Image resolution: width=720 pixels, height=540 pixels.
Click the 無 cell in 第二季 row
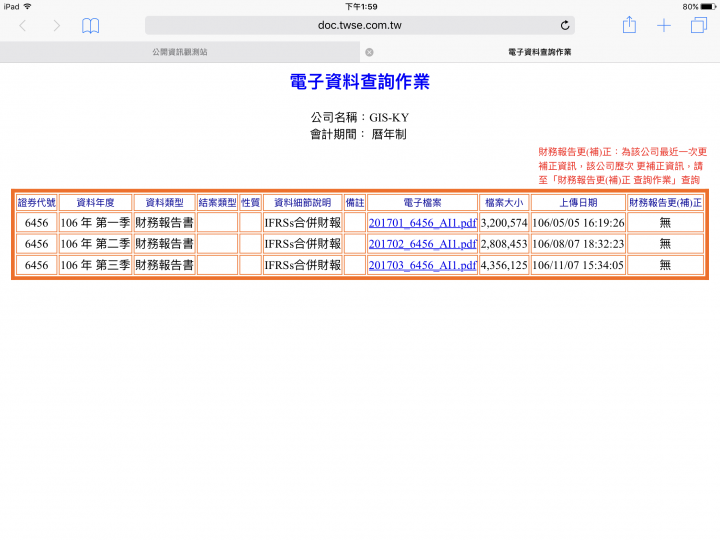[665, 244]
